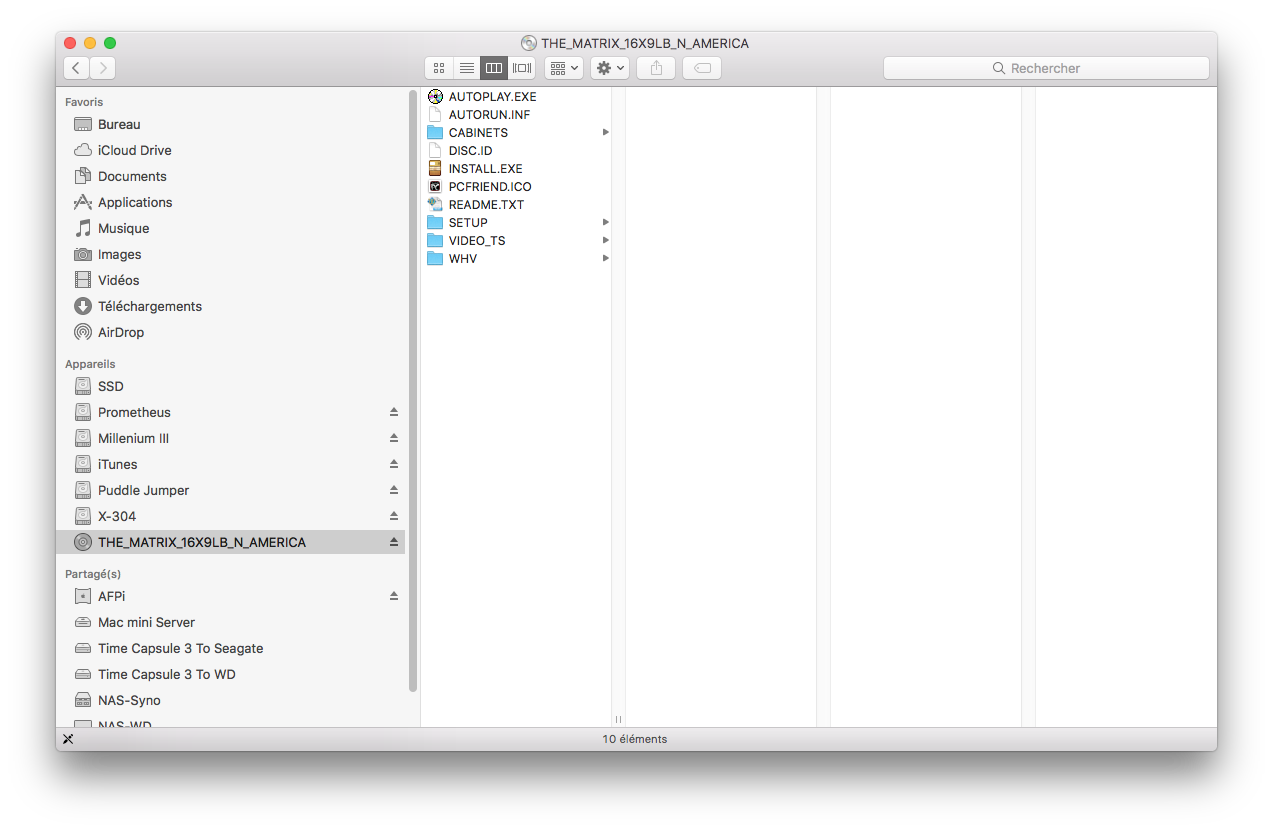1273x831 pixels.
Task: Switch to Cover Flow view
Action: point(522,68)
